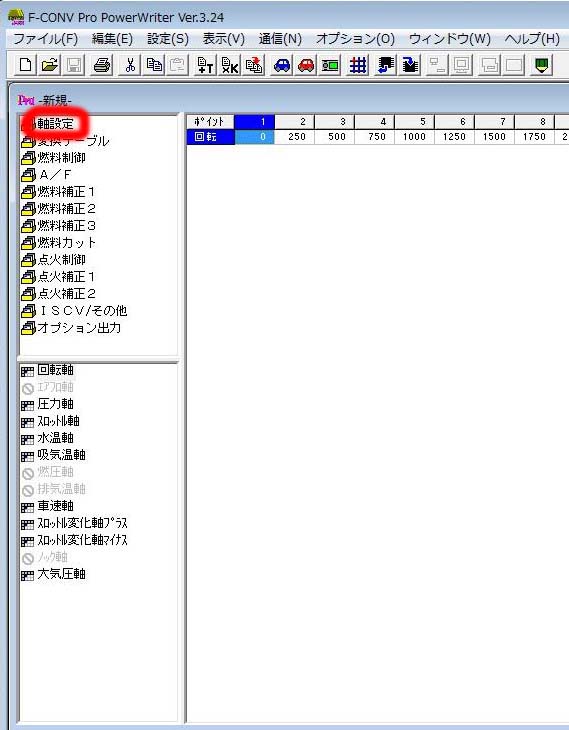
Task: Select the cell with value 250
Action: pyautogui.click(x=295, y=137)
